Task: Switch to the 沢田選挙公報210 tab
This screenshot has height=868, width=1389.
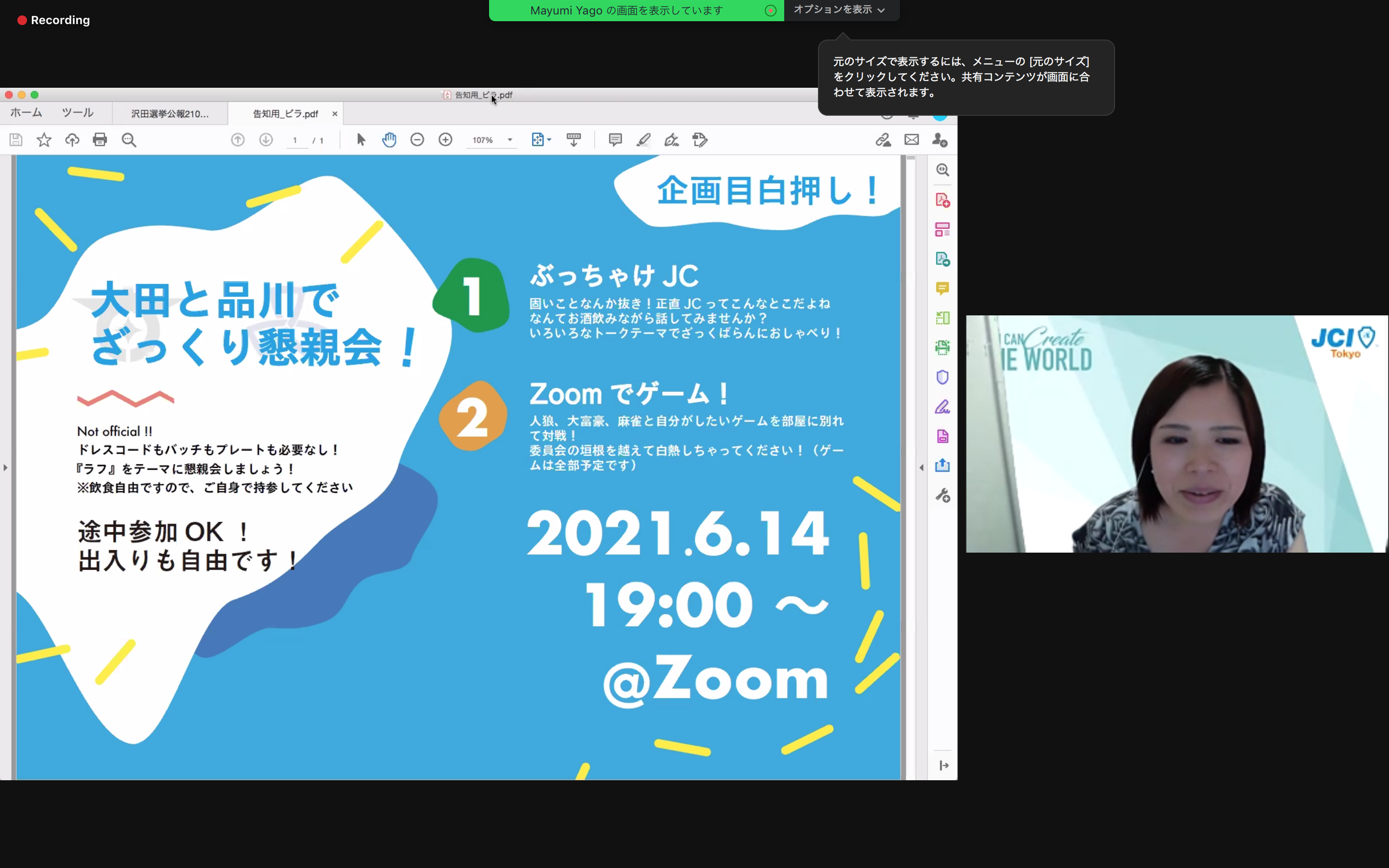Action: pyautogui.click(x=170, y=114)
